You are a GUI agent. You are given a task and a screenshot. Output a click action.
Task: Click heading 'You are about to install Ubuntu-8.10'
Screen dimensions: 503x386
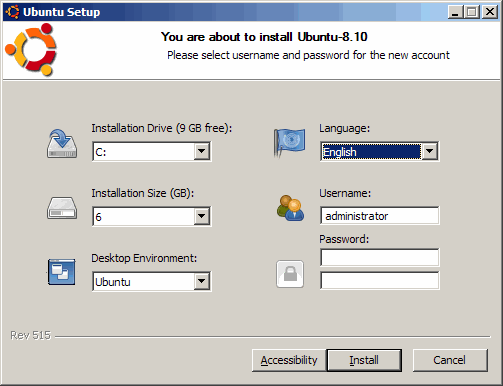(x=264, y=37)
